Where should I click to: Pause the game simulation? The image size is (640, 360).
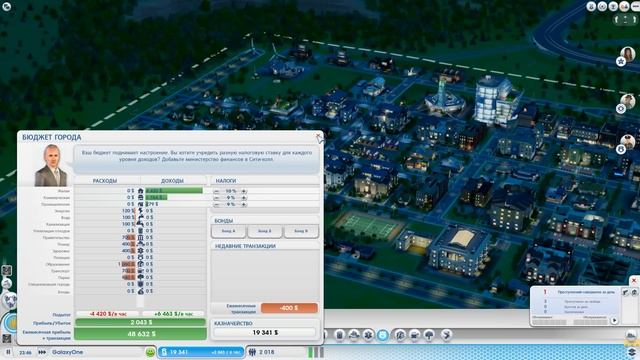8,352
